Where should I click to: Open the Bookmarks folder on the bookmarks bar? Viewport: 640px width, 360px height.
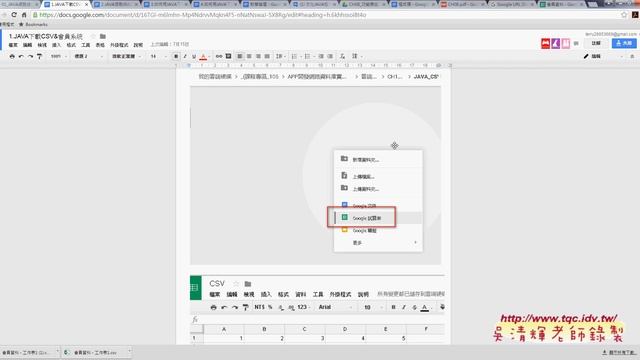point(33,24)
